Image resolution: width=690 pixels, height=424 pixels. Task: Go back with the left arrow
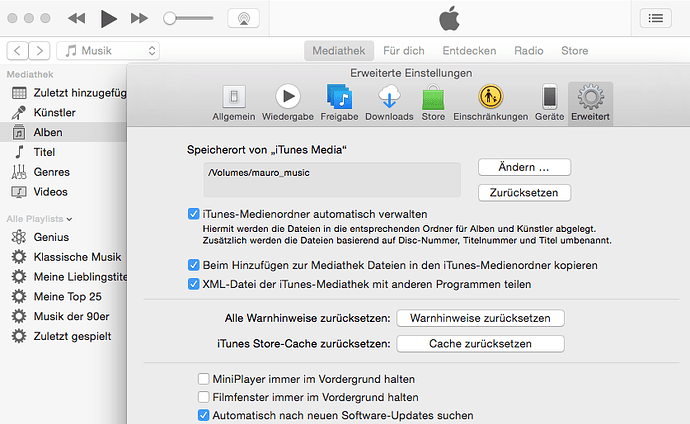coord(18,51)
